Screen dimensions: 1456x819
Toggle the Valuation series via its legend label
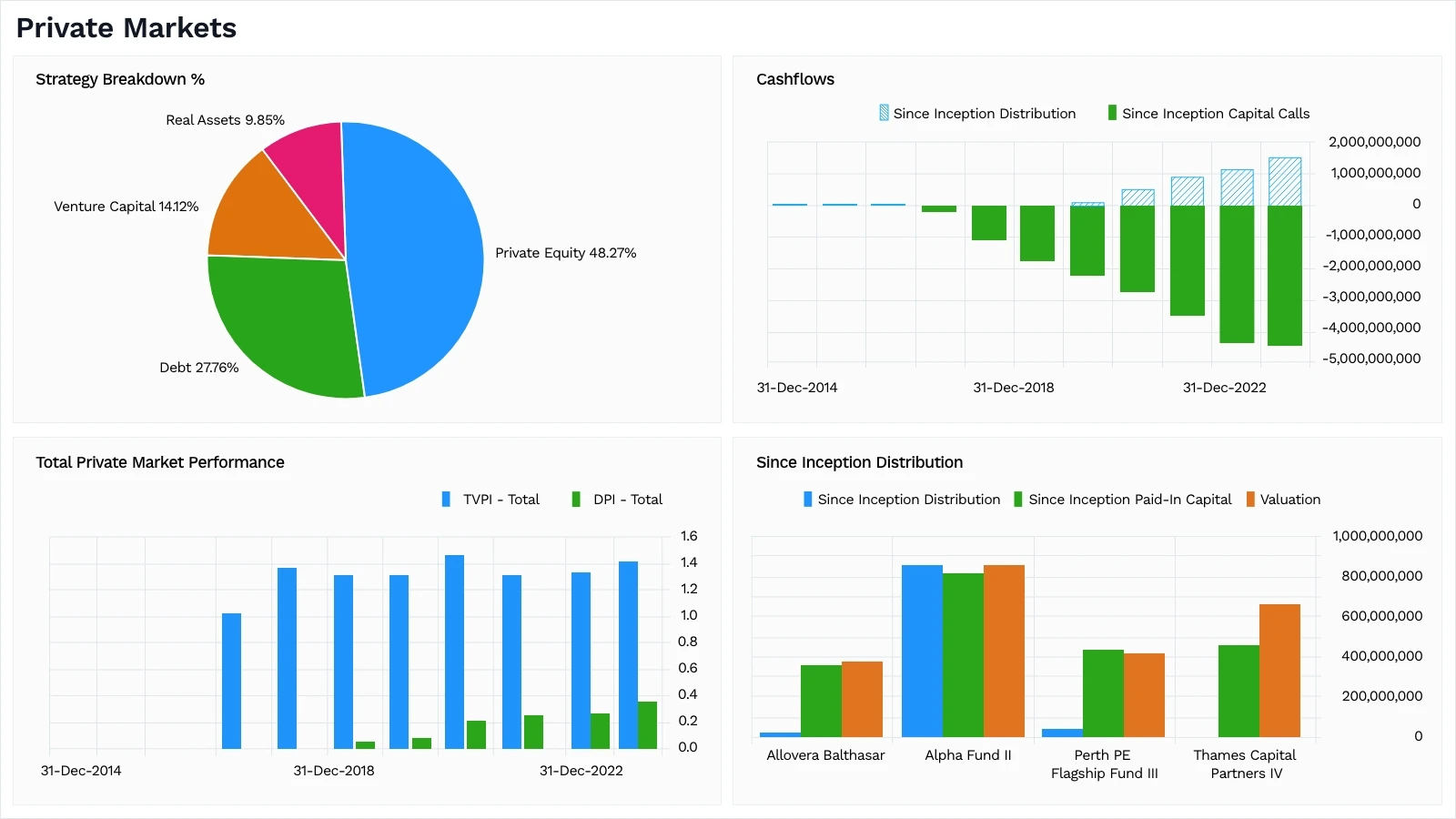(x=1291, y=499)
